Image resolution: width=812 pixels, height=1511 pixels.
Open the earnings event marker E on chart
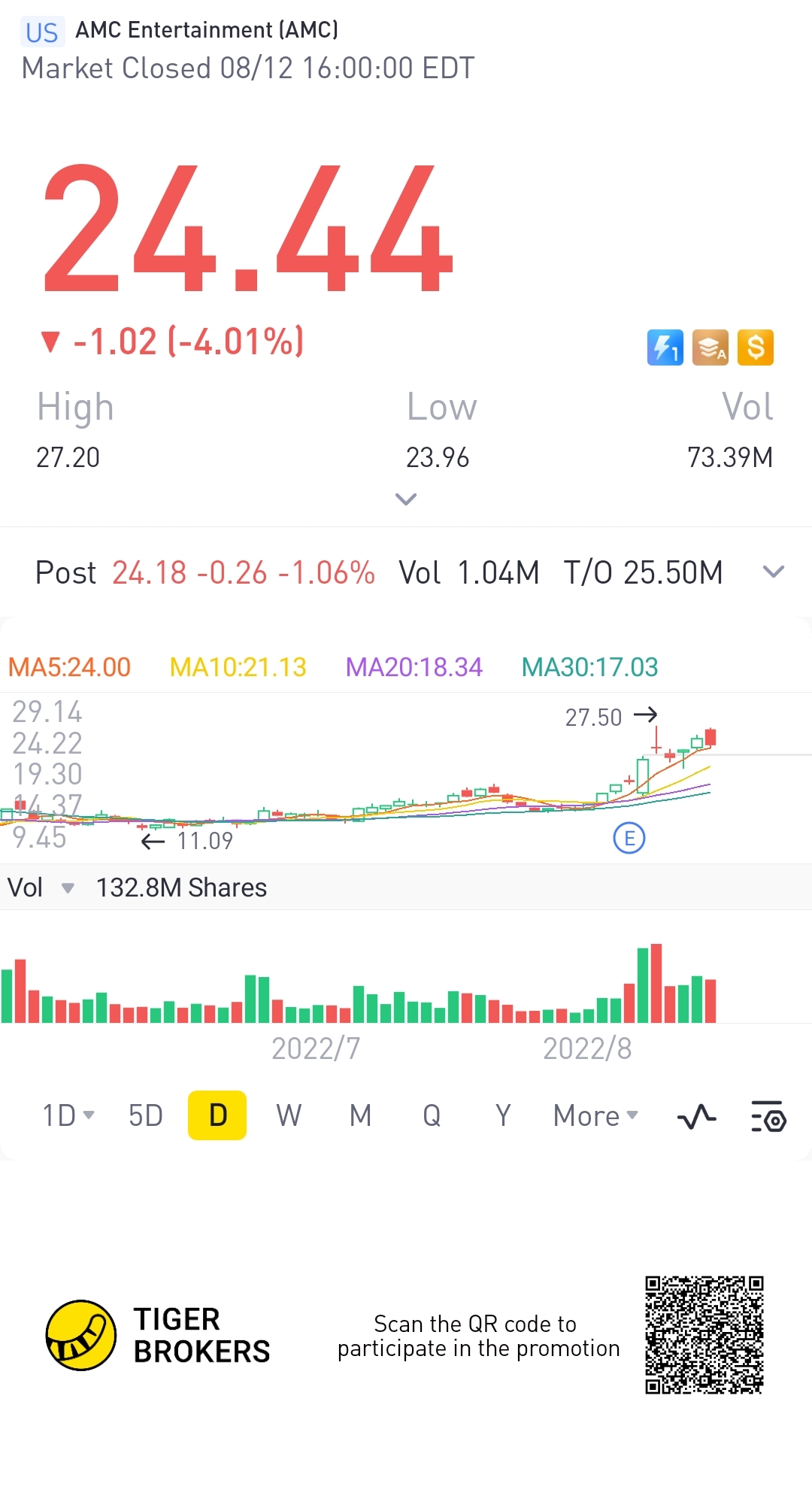[629, 838]
